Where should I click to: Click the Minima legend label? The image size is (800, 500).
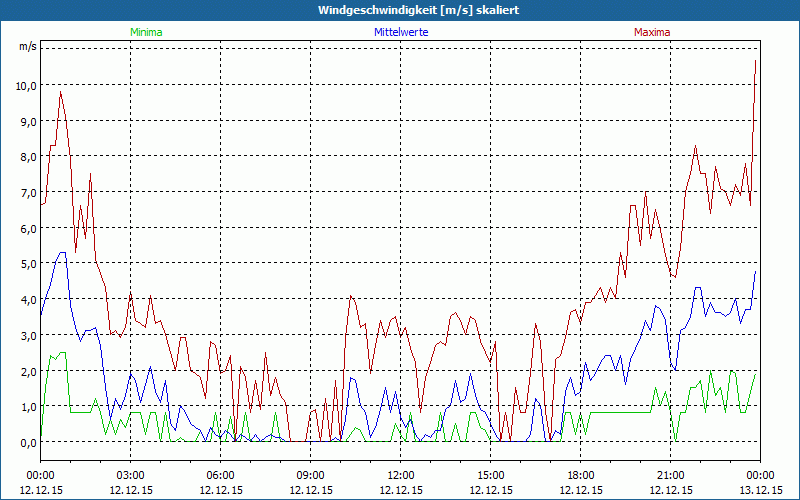(x=146, y=32)
